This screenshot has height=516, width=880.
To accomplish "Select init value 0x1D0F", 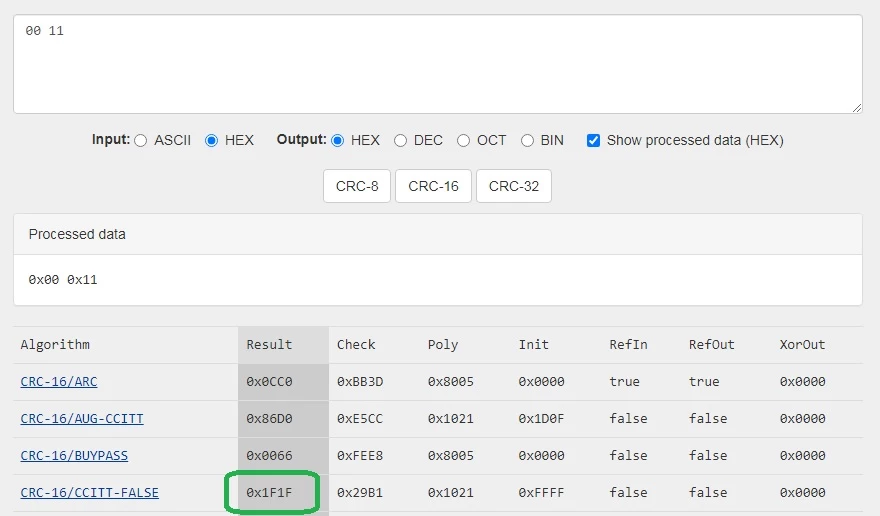I will click(542, 419).
